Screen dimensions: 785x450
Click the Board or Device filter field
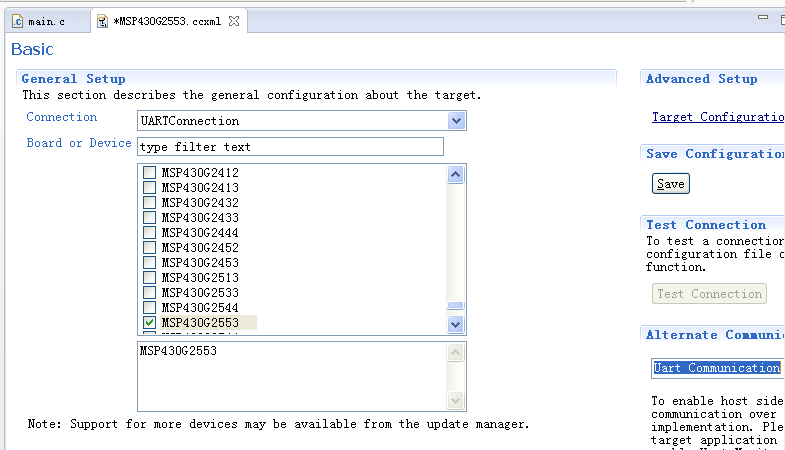290,147
